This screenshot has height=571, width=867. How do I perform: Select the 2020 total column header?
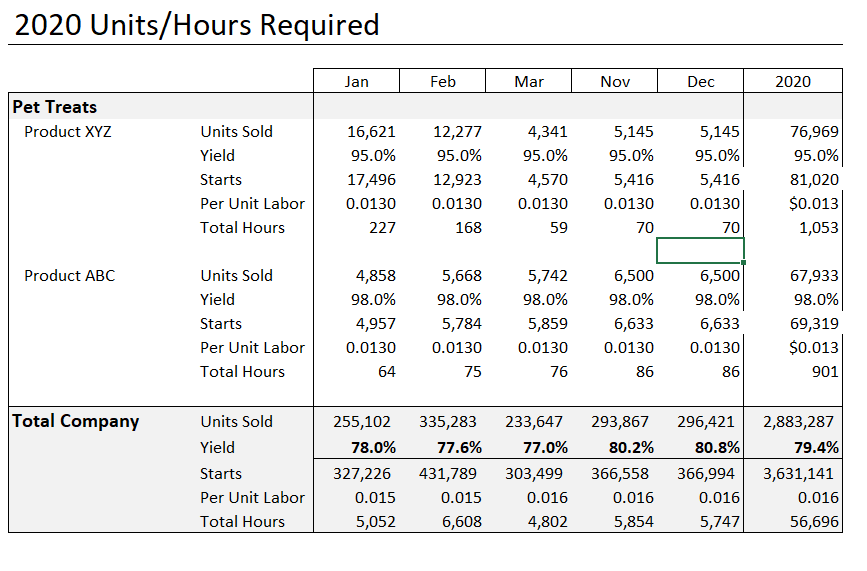point(793,81)
